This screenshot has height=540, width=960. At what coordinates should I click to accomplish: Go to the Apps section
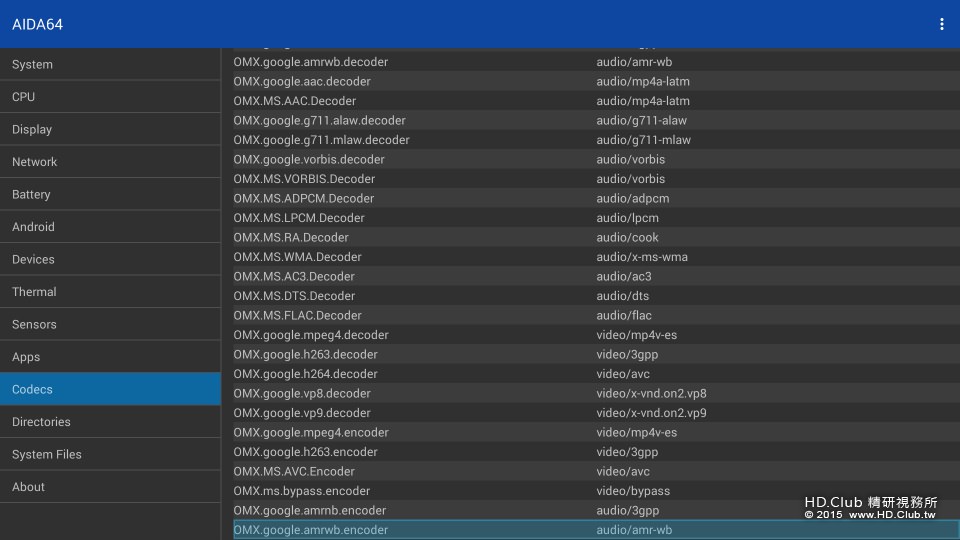point(110,356)
